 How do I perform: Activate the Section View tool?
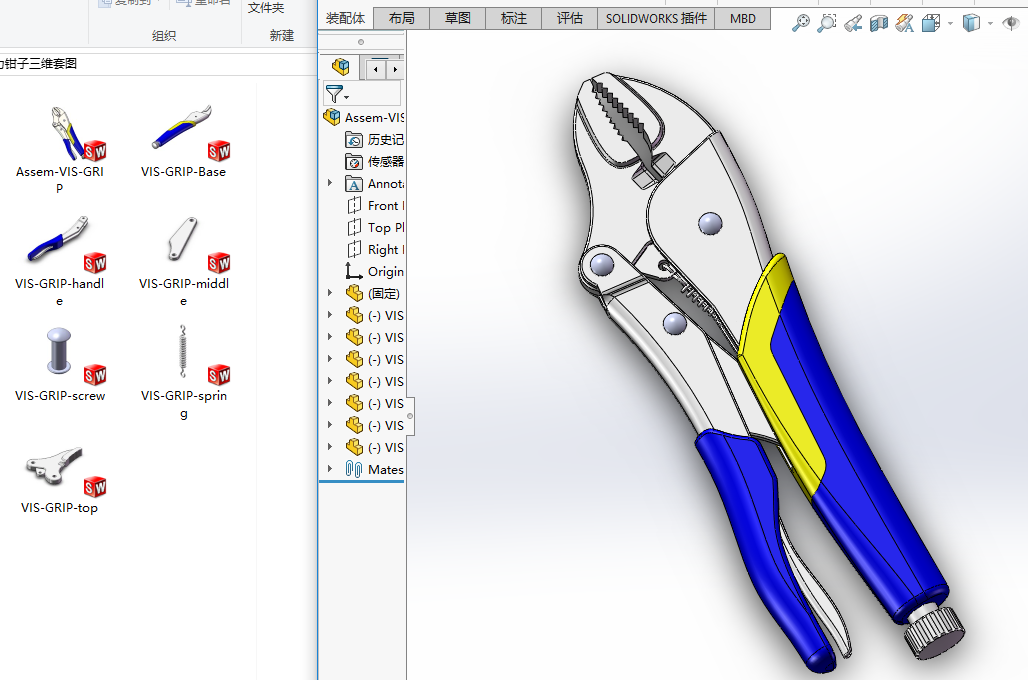(x=879, y=24)
